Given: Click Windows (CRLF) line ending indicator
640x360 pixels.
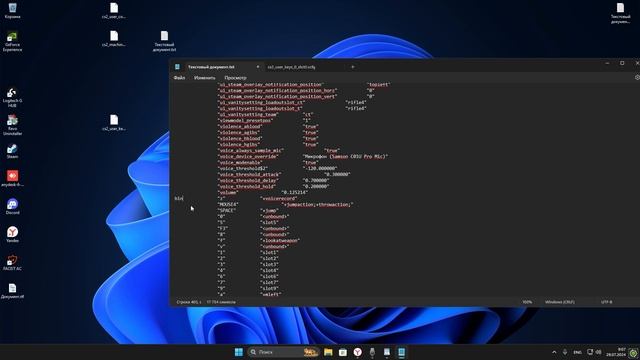Looking at the screenshot, I should pyautogui.click(x=560, y=302).
